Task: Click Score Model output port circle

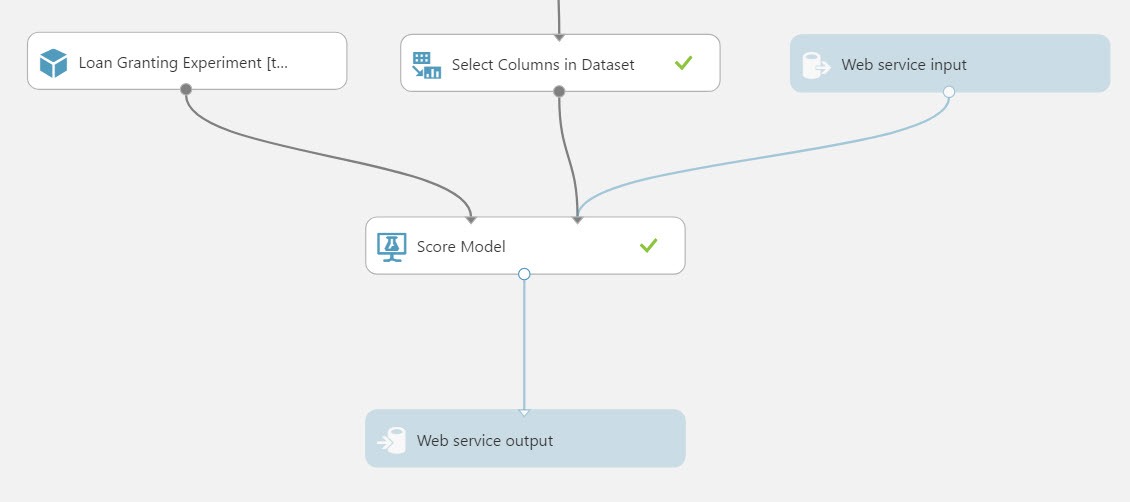Action: coord(524,274)
